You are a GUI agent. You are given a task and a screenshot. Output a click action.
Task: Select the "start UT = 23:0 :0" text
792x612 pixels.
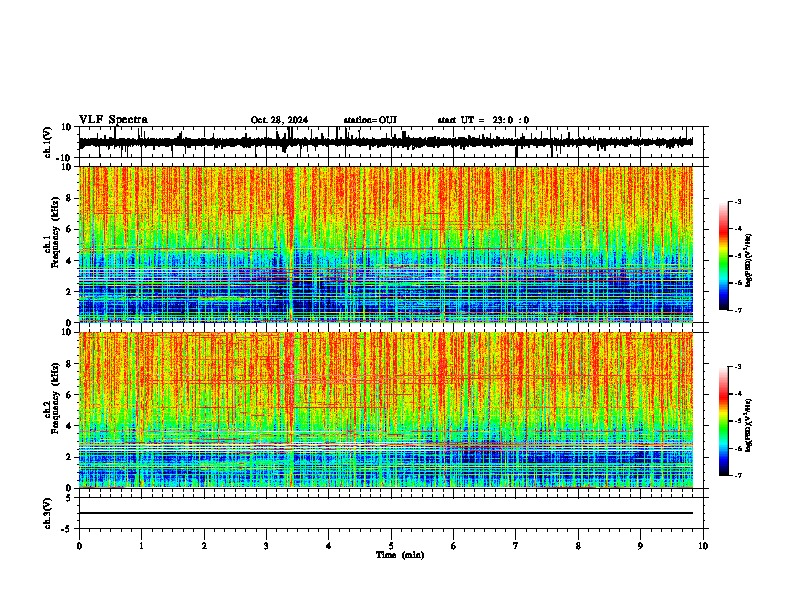pos(483,120)
